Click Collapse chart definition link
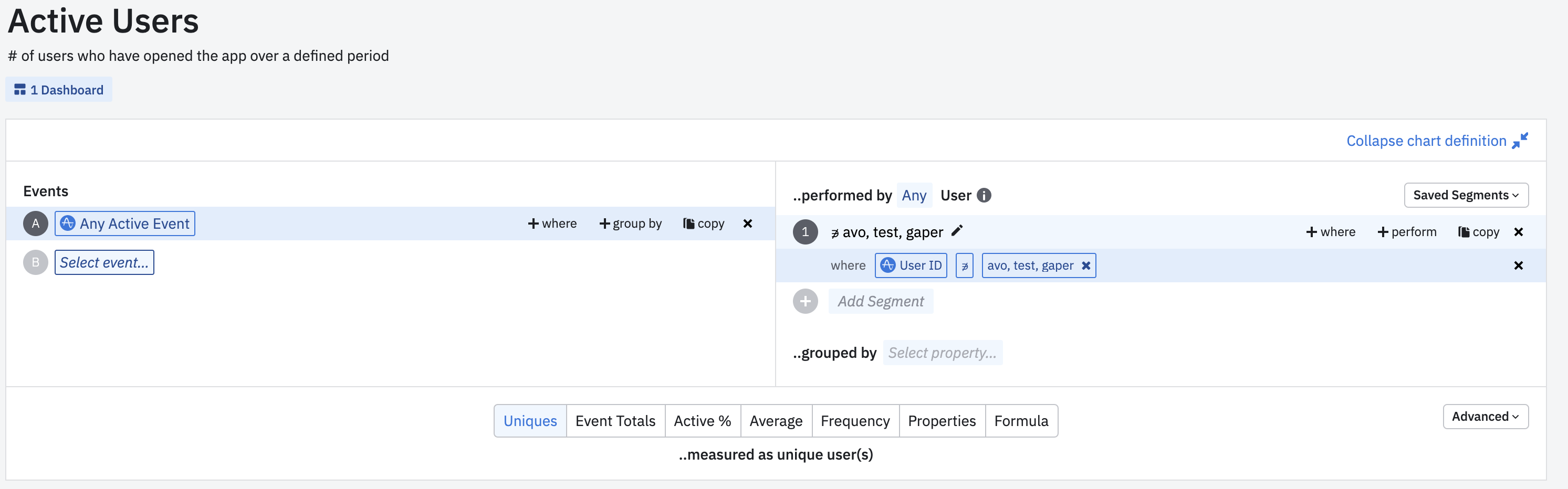 (1426, 141)
